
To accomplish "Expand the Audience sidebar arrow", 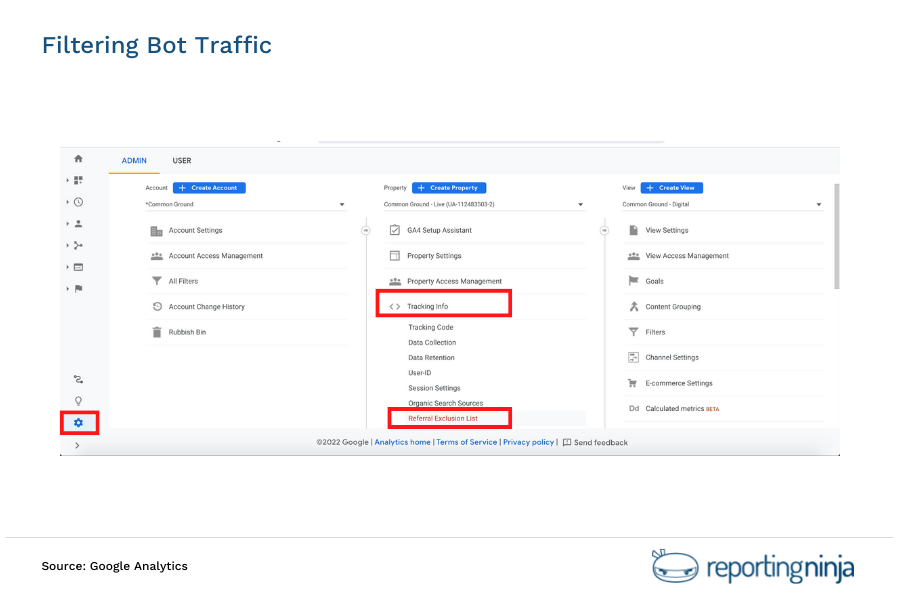I will [68, 224].
